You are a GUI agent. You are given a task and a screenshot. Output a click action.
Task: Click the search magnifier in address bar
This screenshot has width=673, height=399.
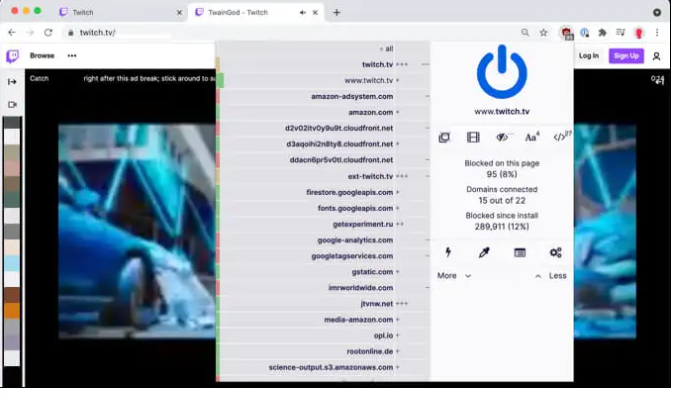click(x=525, y=33)
